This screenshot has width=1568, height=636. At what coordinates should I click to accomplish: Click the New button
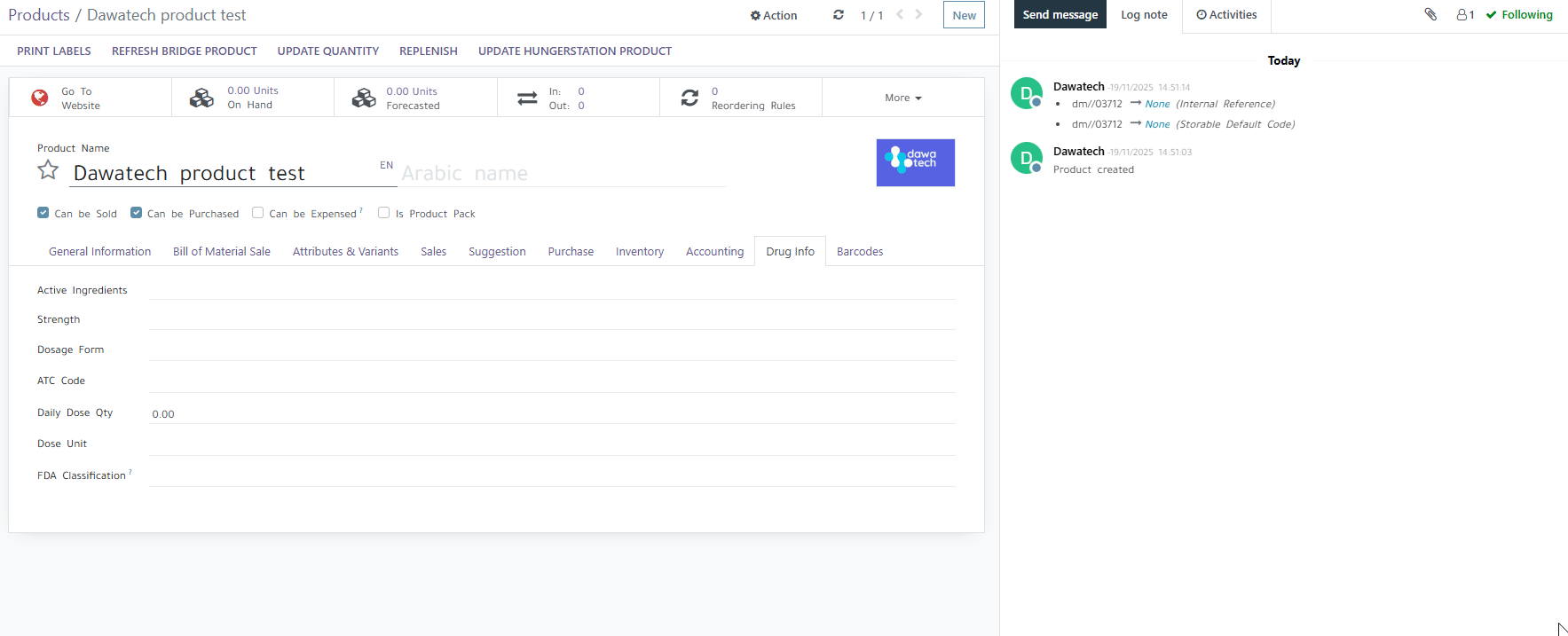[964, 15]
